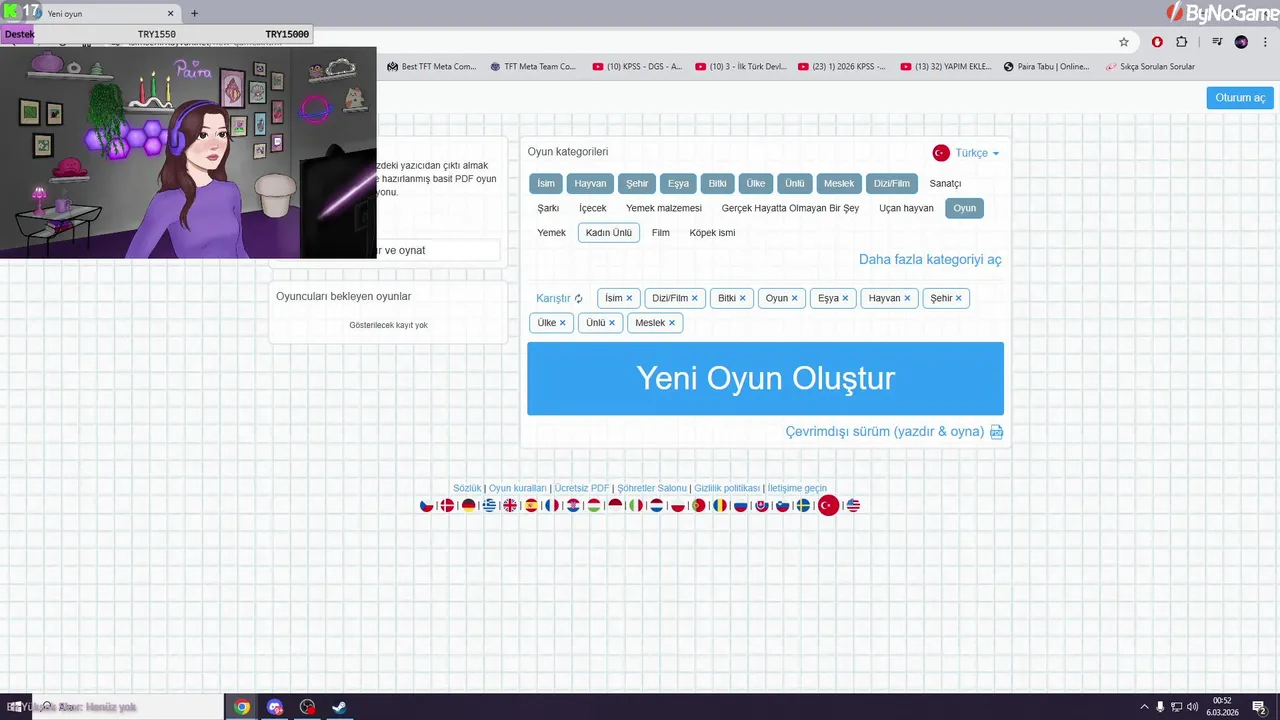Select the Italian flag language icon
The height and width of the screenshot is (720, 1280).
coord(636,506)
